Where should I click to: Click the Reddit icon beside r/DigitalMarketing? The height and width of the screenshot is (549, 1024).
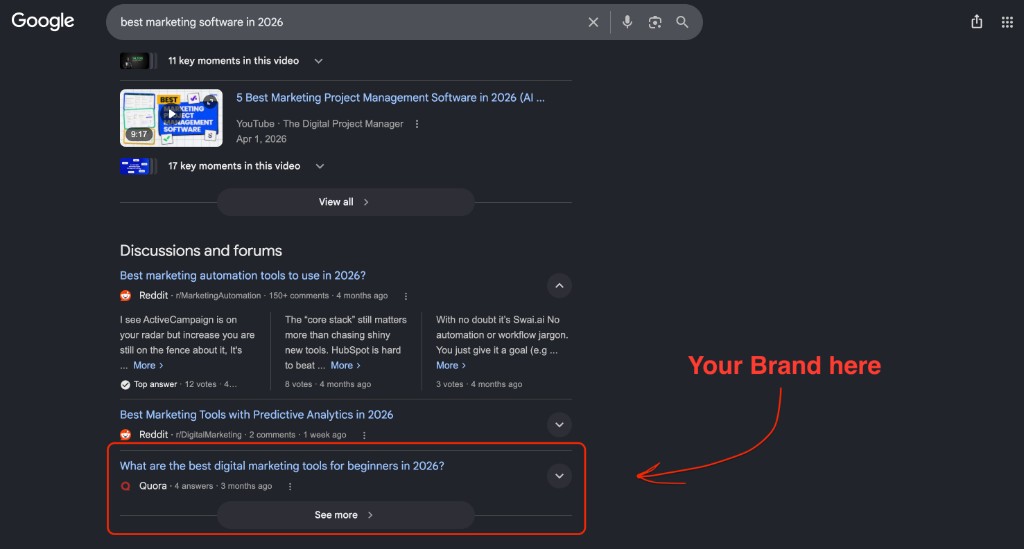(x=125, y=435)
